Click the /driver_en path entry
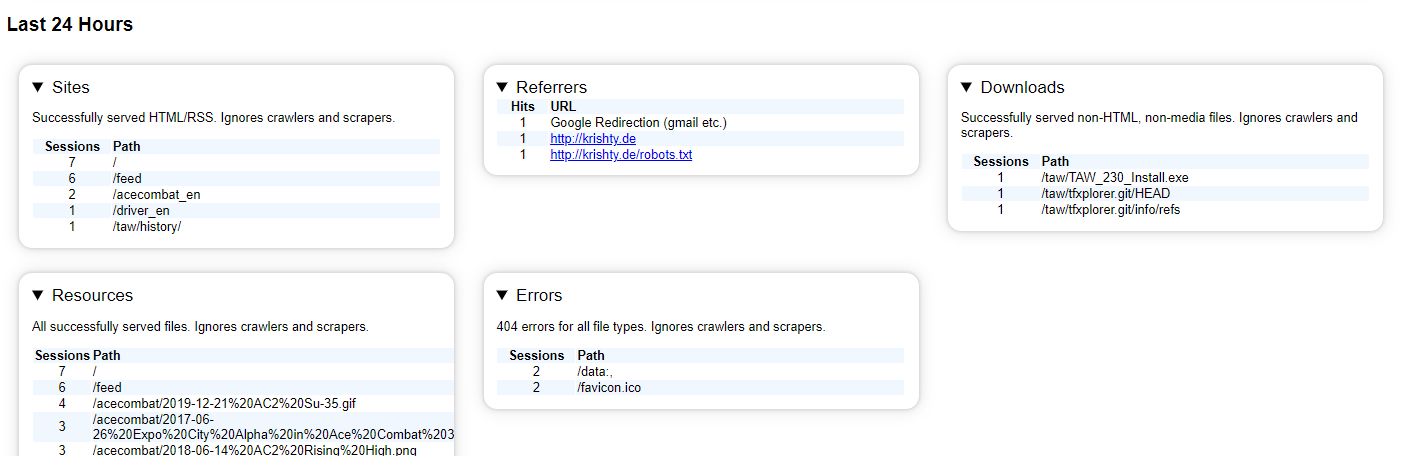 coord(141,211)
